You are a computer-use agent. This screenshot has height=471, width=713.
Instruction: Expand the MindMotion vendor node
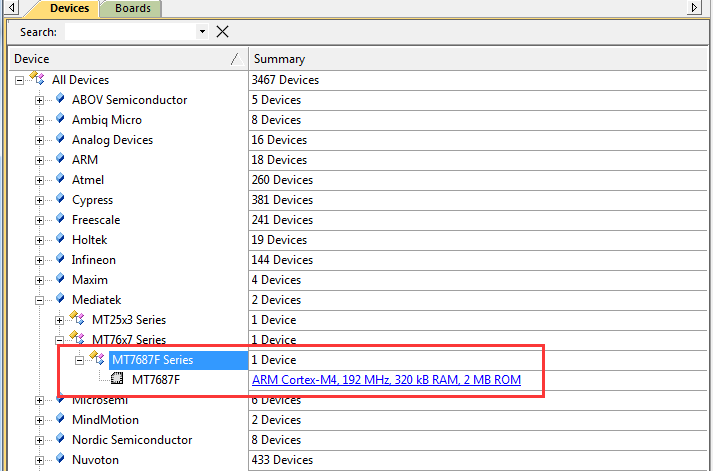pyautogui.click(x=40, y=421)
